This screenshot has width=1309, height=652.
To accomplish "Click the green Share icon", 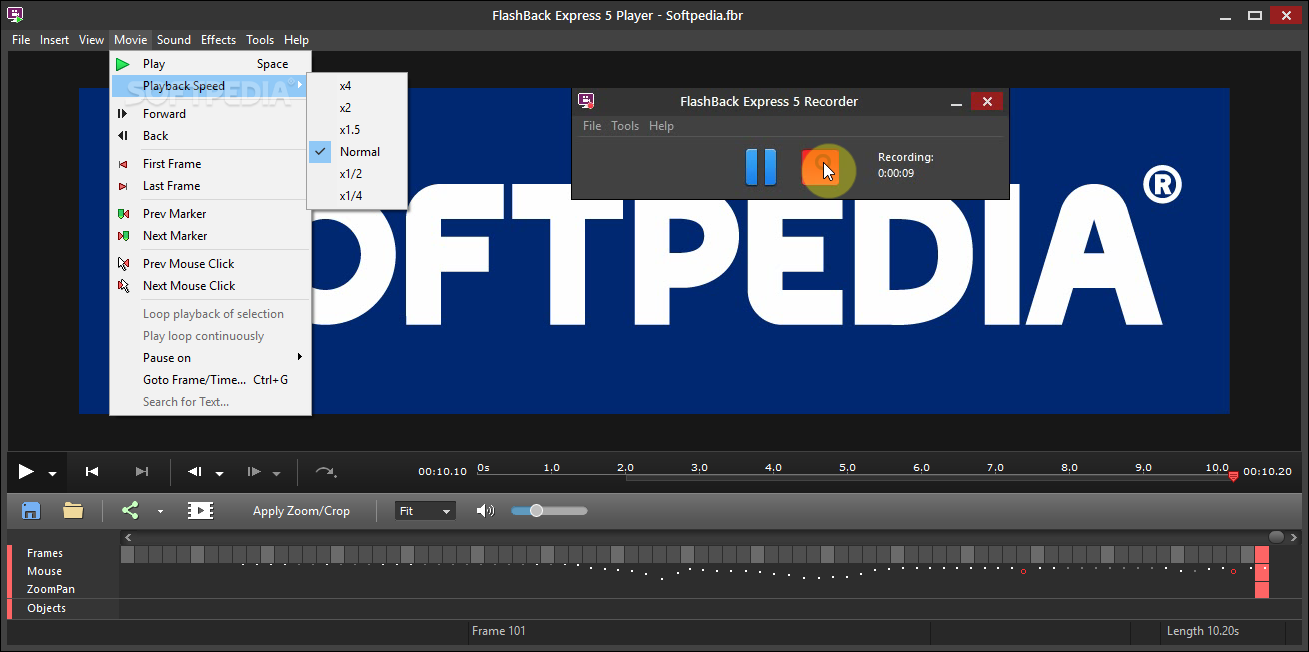I will click(130, 510).
